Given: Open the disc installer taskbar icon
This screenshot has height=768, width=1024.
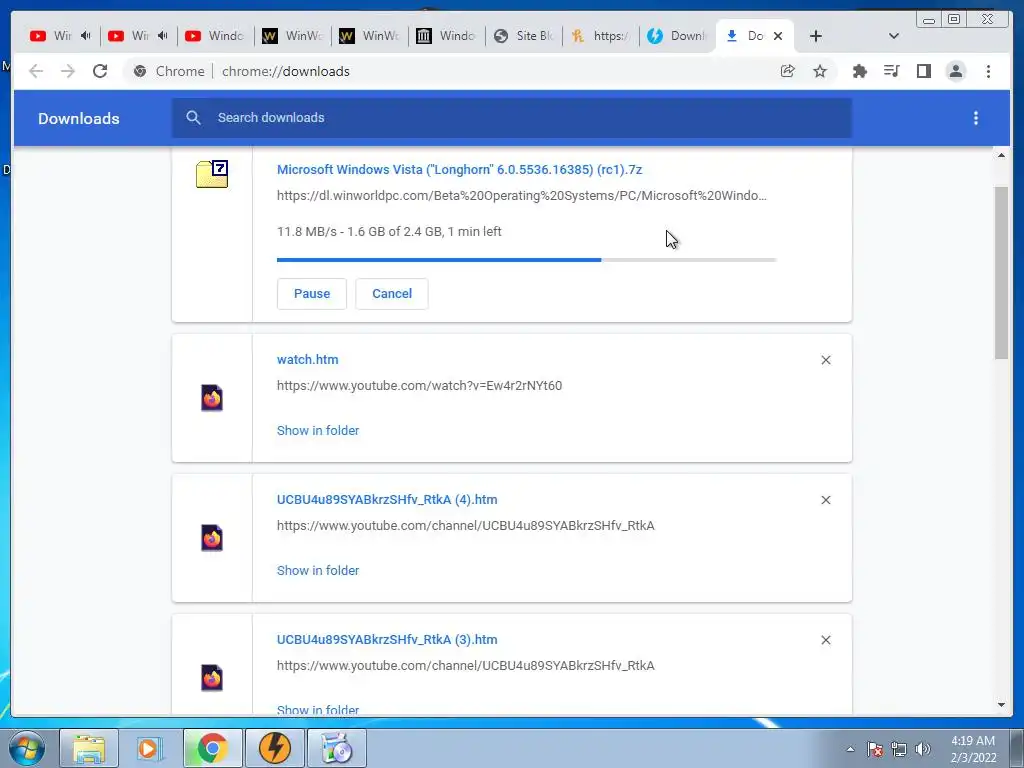Looking at the screenshot, I should click(x=336, y=748).
